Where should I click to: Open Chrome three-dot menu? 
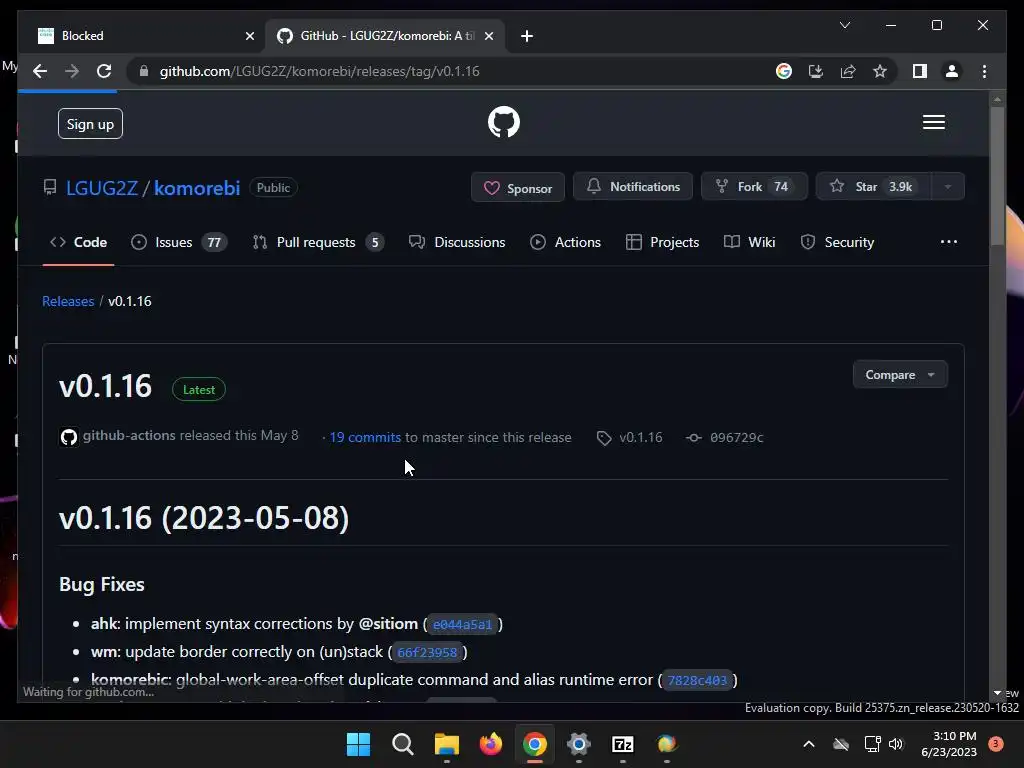(x=984, y=71)
